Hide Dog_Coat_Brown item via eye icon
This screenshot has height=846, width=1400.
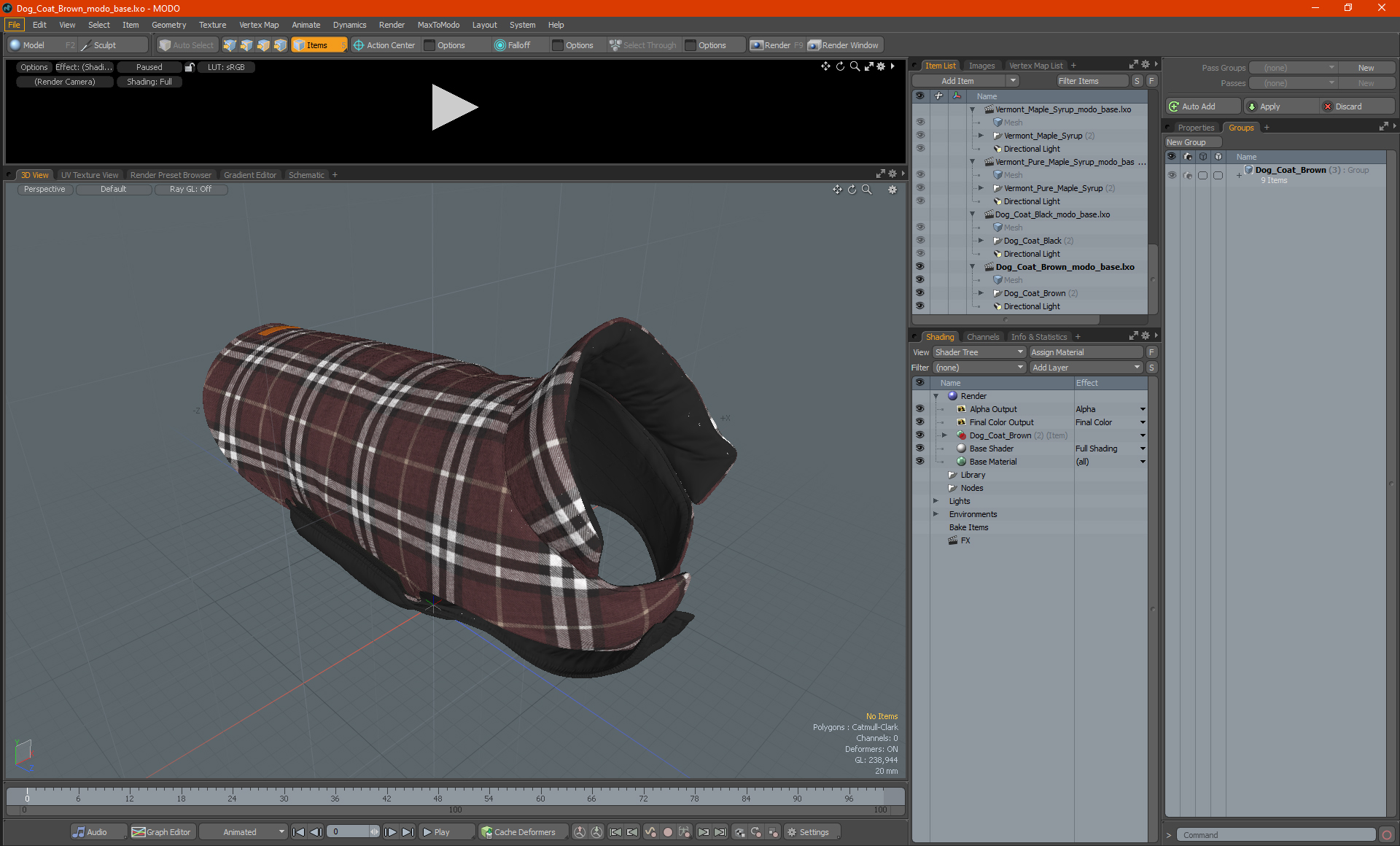click(x=919, y=293)
